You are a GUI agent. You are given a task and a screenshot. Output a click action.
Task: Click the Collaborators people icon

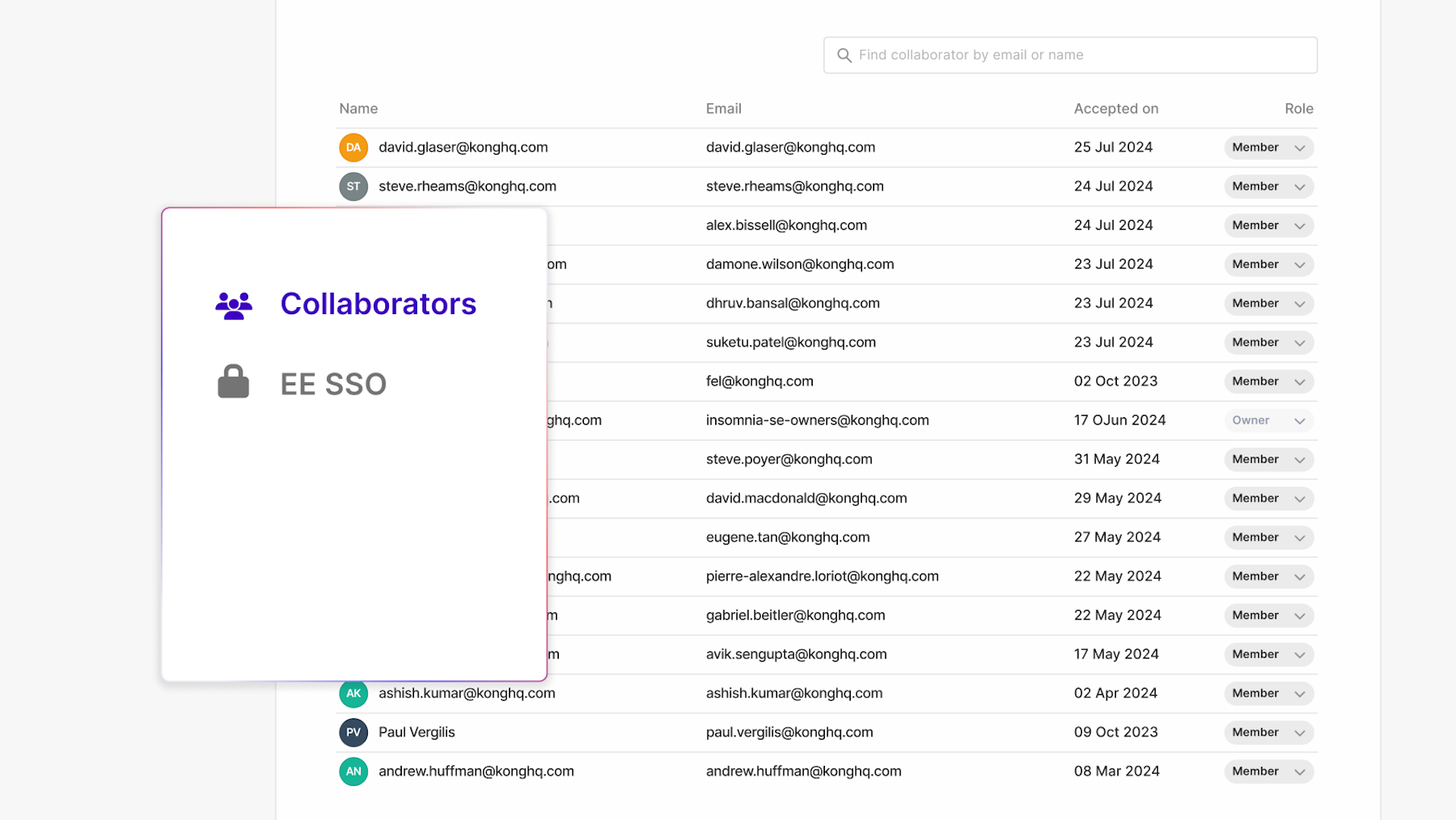tap(234, 305)
